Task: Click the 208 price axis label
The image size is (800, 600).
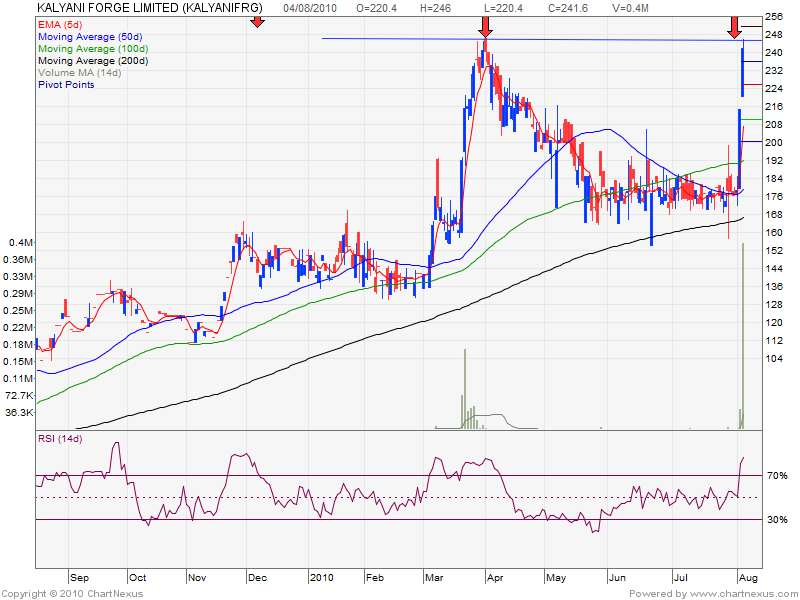Action: coord(774,124)
